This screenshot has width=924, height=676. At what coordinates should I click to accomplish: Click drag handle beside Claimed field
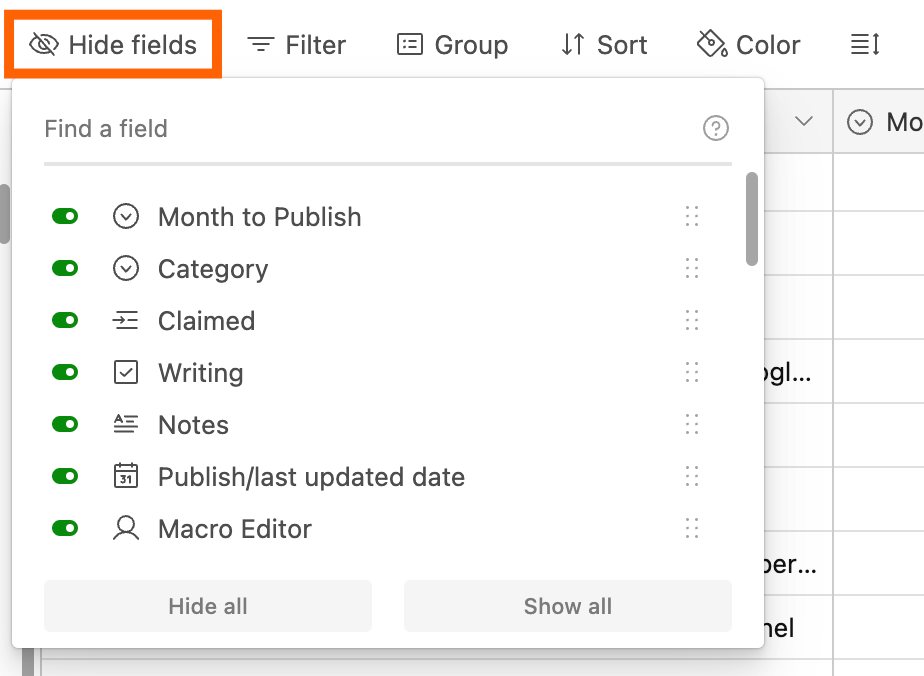point(691,321)
